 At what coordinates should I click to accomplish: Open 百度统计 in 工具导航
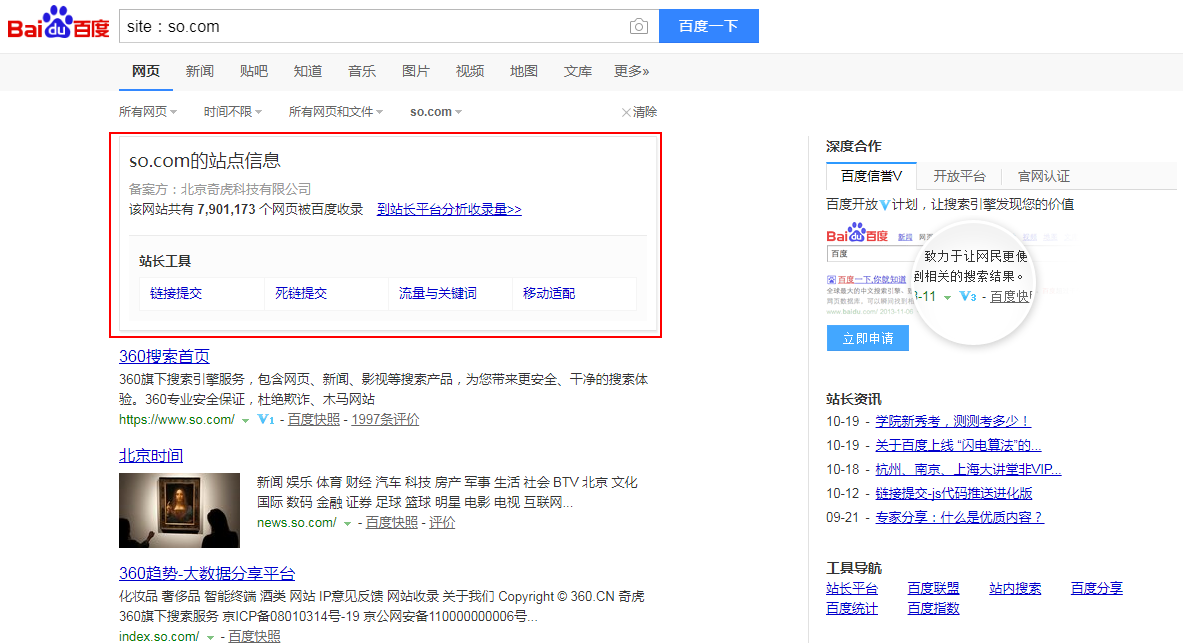(852, 608)
